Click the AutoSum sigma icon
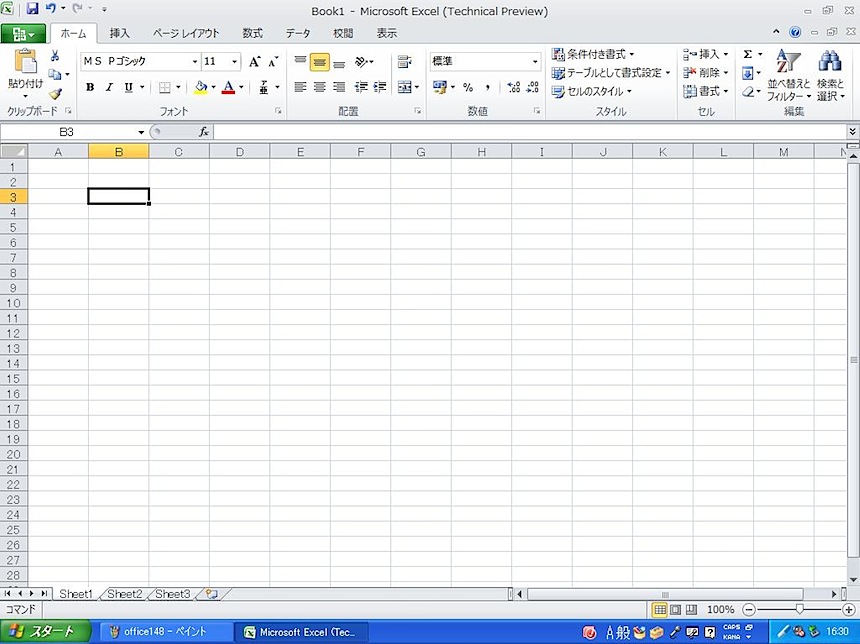Screen dimensions: 860x644 (748, 54)
